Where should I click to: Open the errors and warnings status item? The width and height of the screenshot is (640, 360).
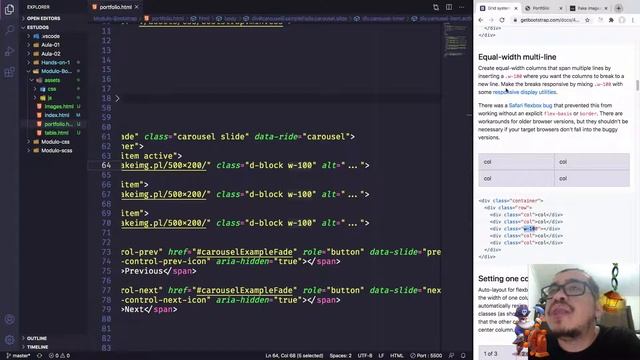60,356
